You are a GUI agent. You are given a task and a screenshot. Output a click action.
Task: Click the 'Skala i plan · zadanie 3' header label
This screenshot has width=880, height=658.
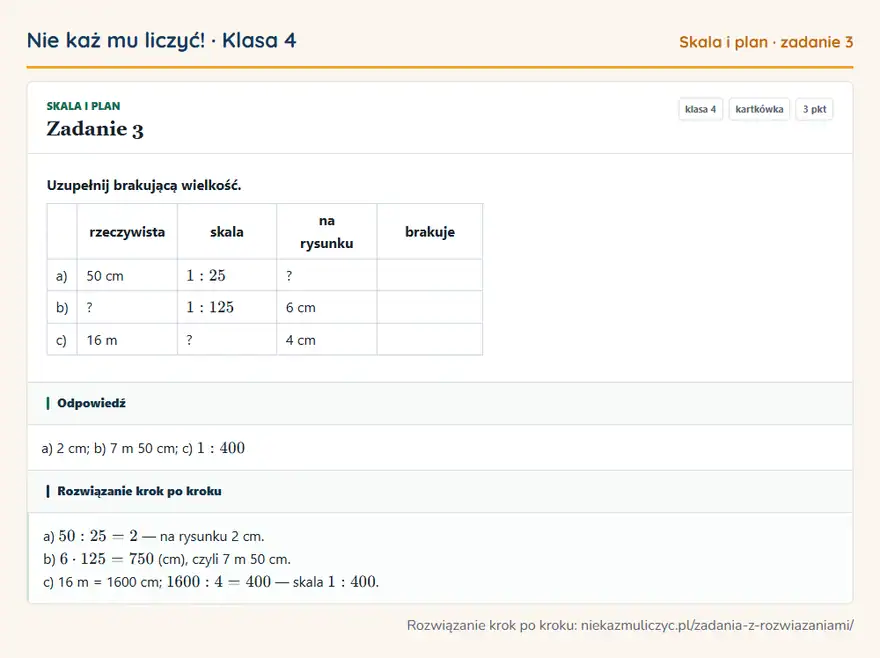(x=766, y=42)
